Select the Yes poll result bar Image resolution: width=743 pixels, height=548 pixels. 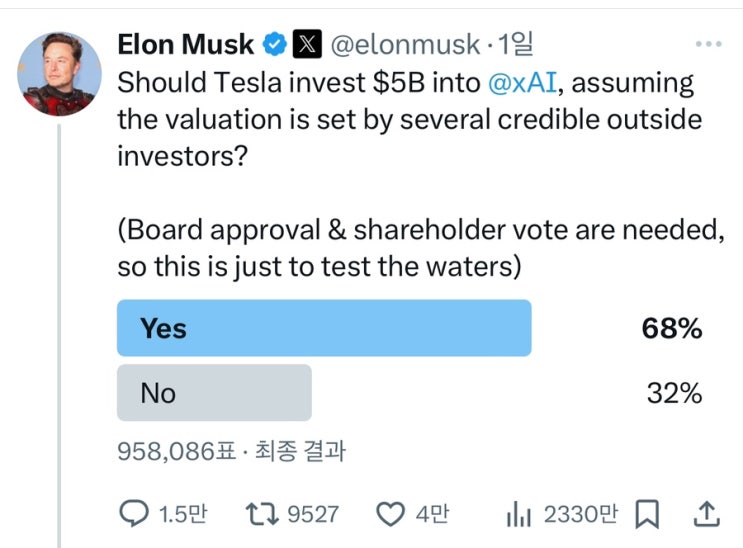[324, 328]
